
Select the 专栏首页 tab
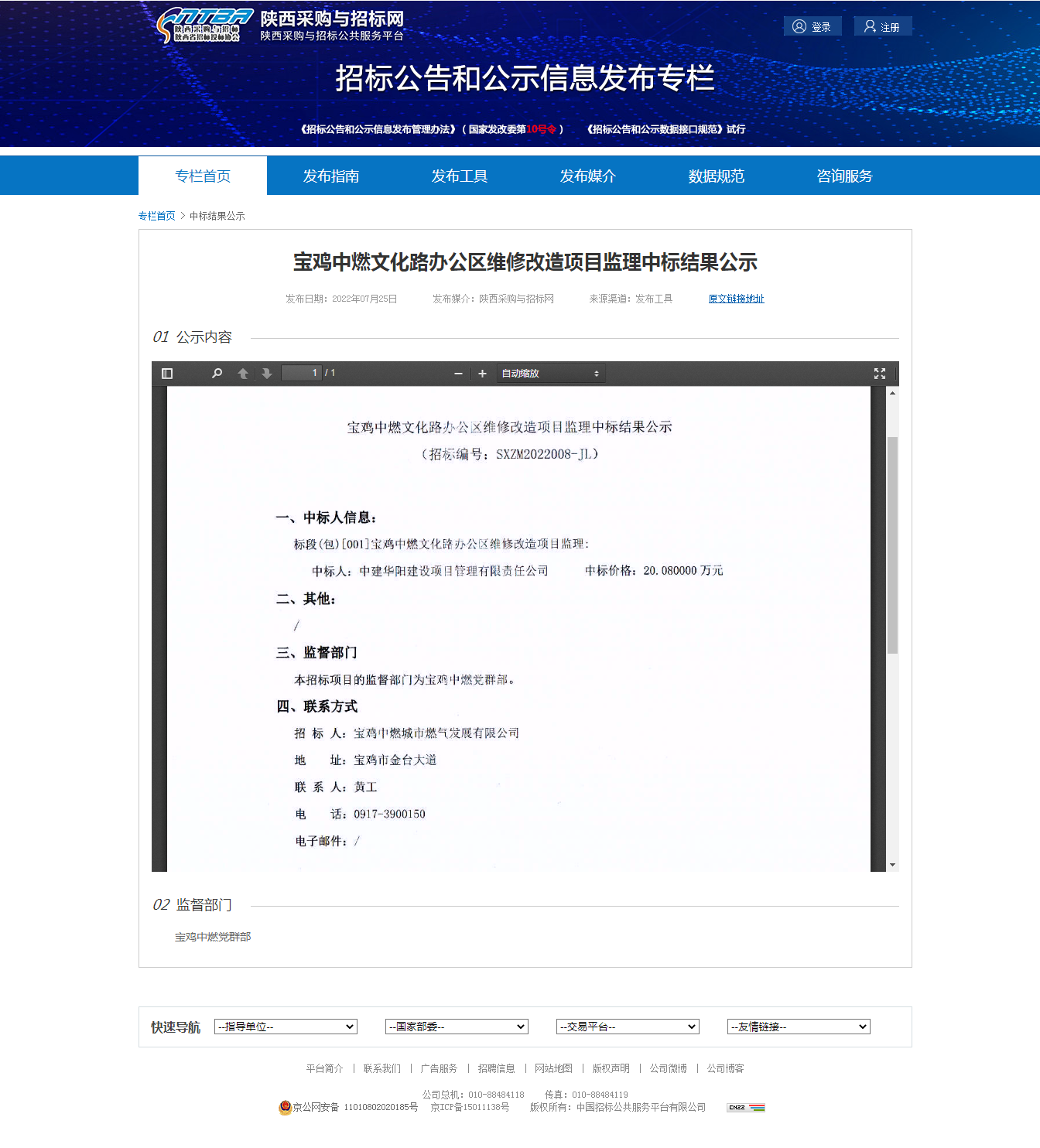click(203, 176)
